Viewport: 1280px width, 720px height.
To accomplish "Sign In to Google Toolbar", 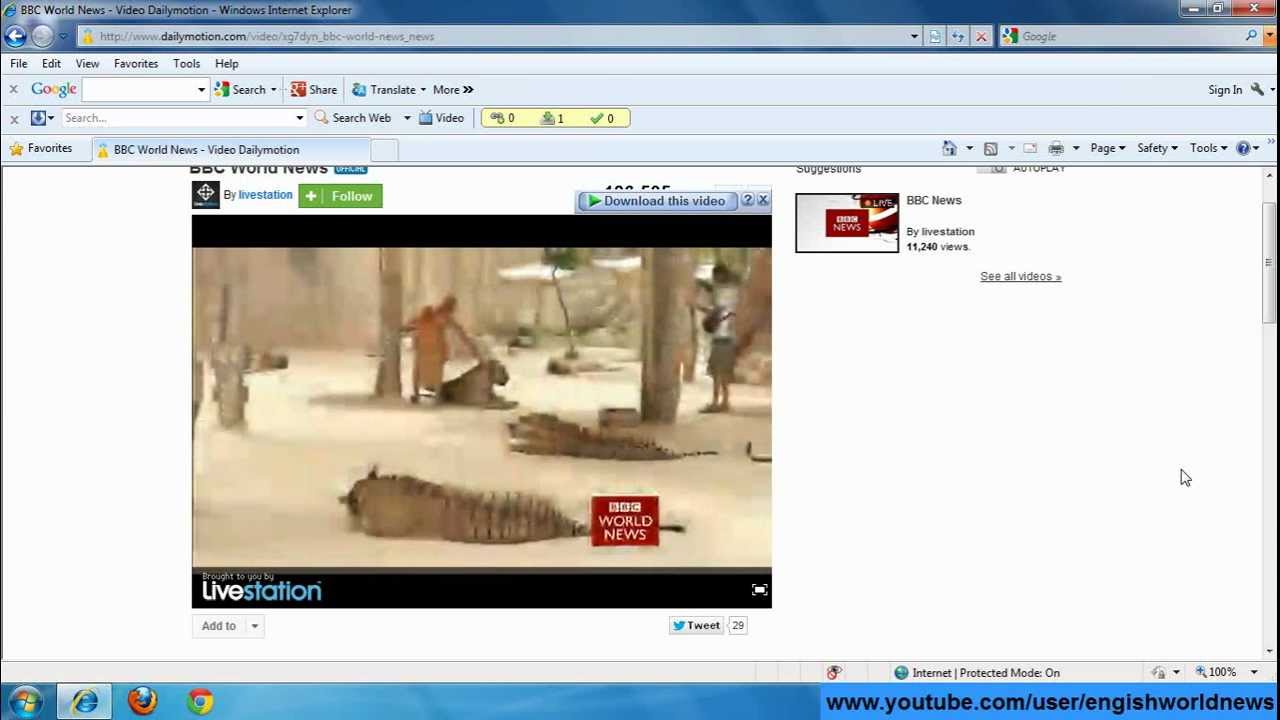I will point(1225,90).
